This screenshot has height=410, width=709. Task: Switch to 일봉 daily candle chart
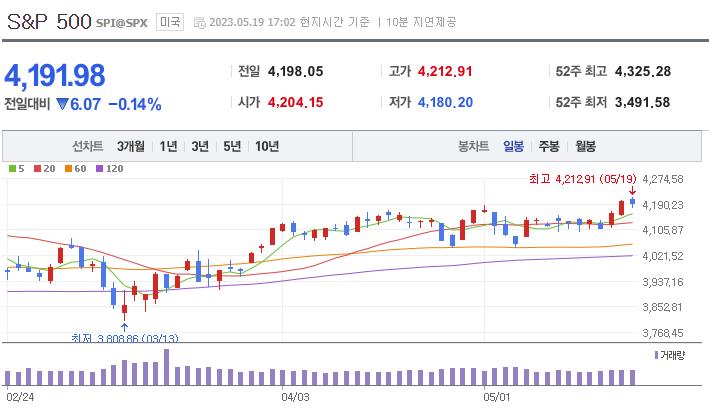(x=513, y=146)
